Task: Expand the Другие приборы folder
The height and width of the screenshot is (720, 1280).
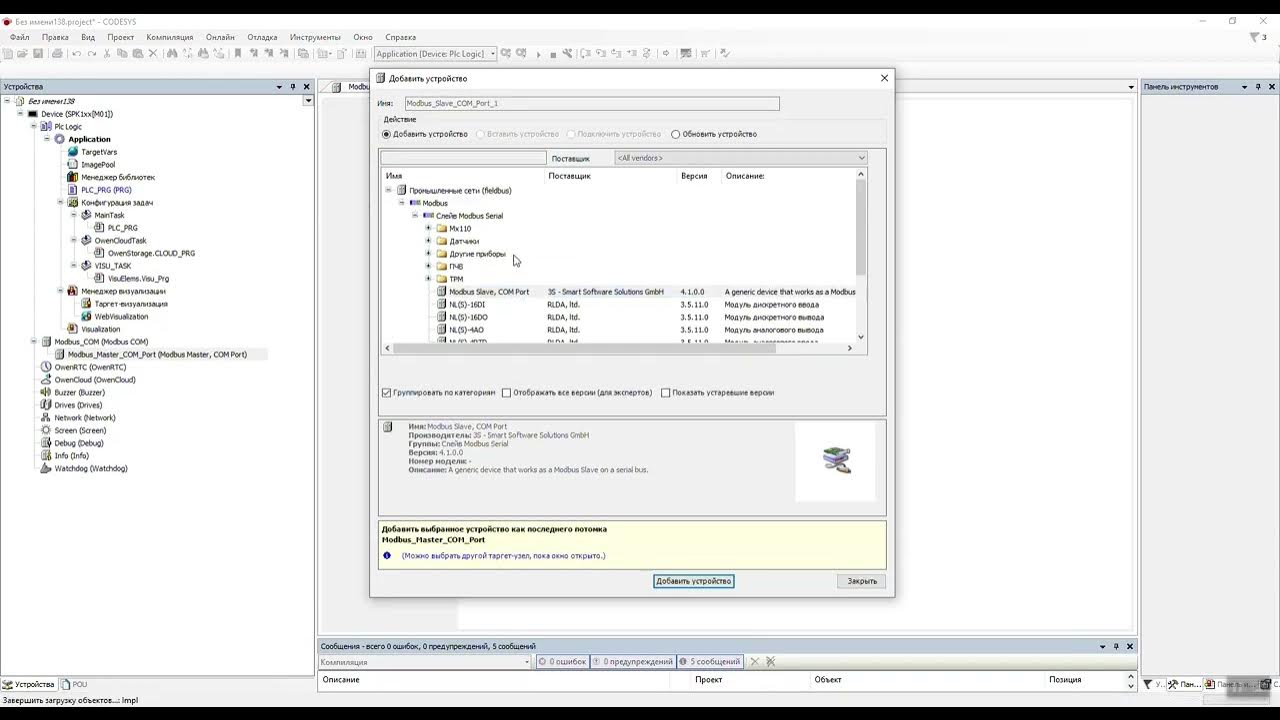Action: click(x=429, y=254)
